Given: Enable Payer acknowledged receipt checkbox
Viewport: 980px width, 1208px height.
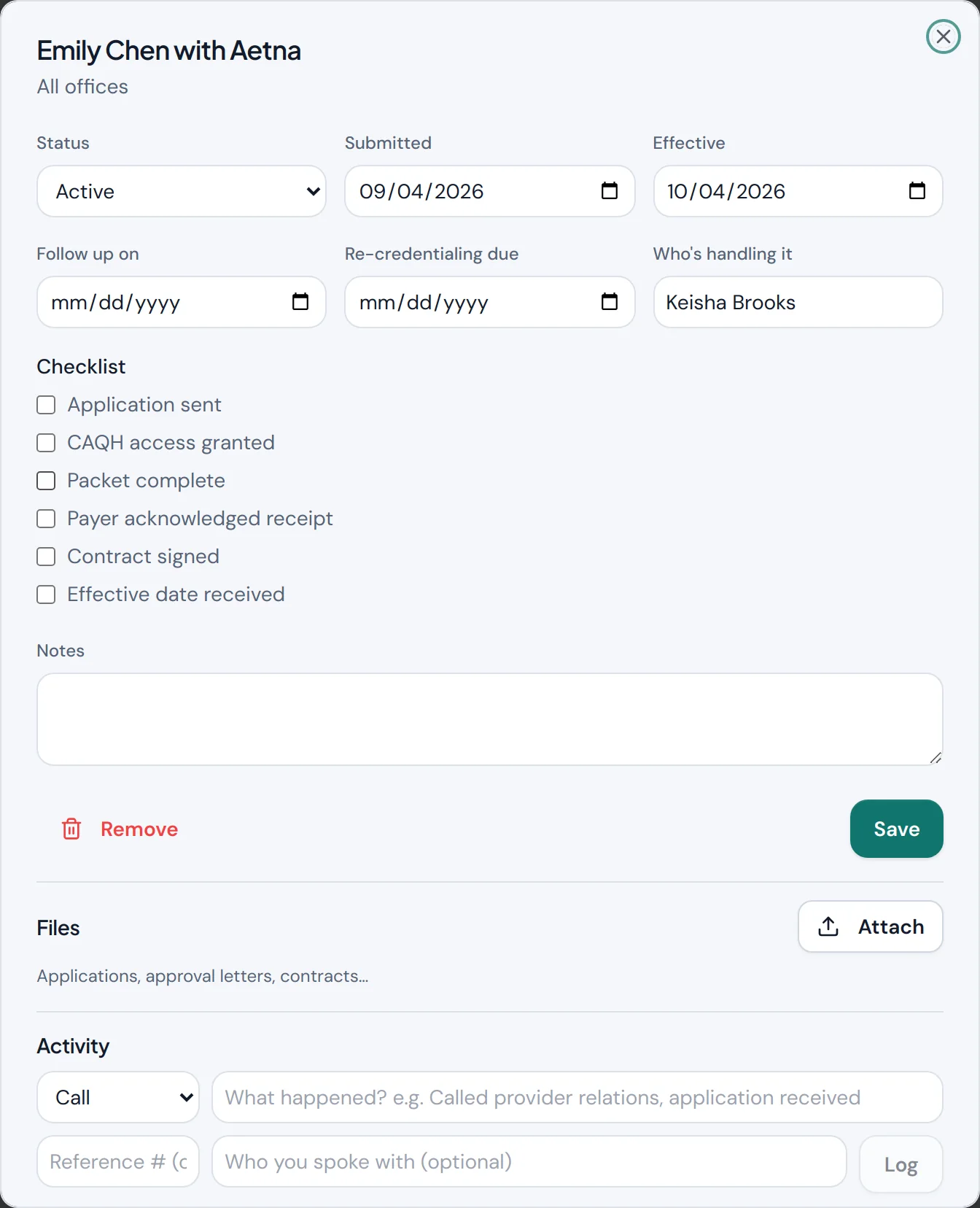Looking at the screenshot, I should pyautogui.click(x=46, y=519).
